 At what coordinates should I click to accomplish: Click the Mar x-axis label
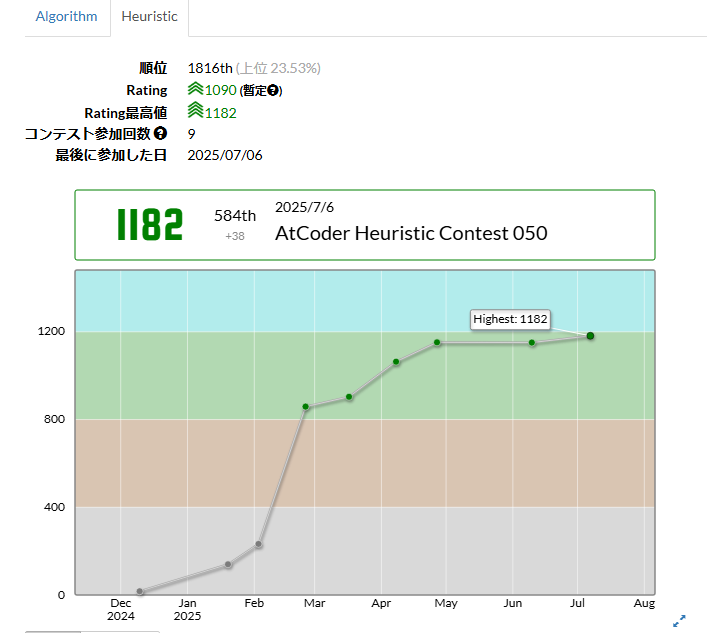[x=314, y=603]
